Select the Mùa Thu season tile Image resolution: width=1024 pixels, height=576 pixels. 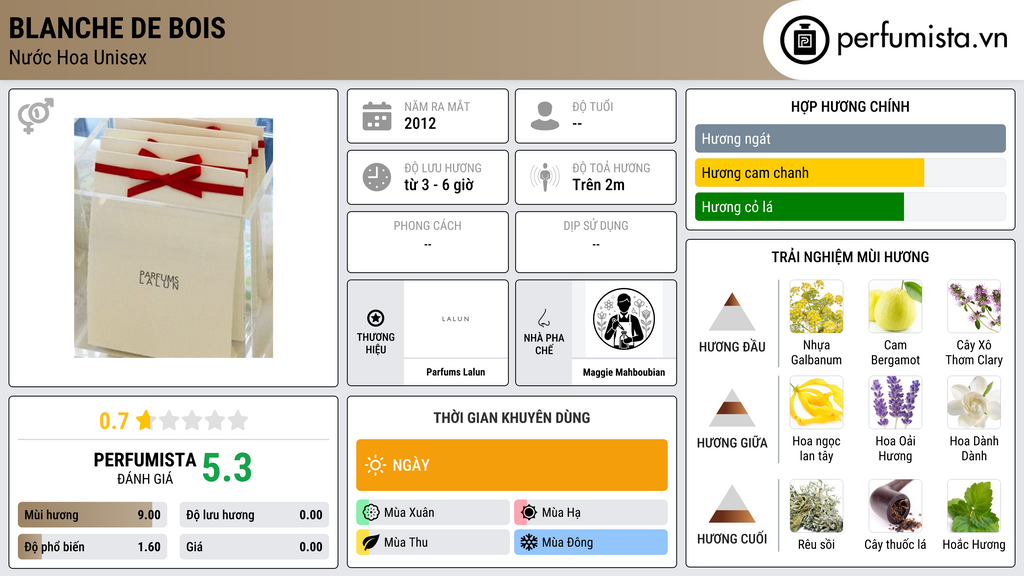click(433, 542)
